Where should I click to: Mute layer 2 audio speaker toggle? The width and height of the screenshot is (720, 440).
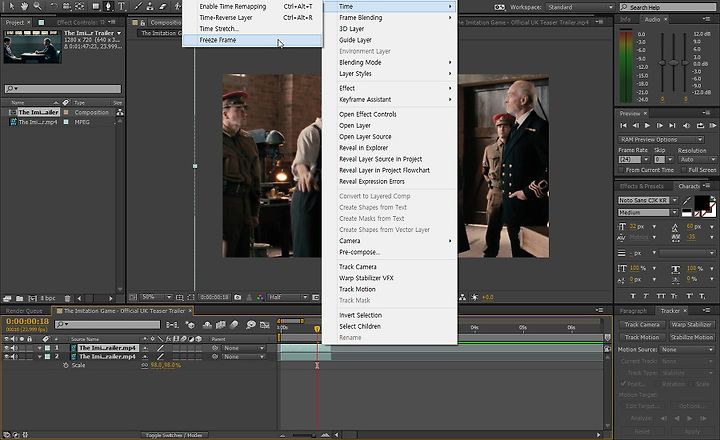click(x=15, y=356)
